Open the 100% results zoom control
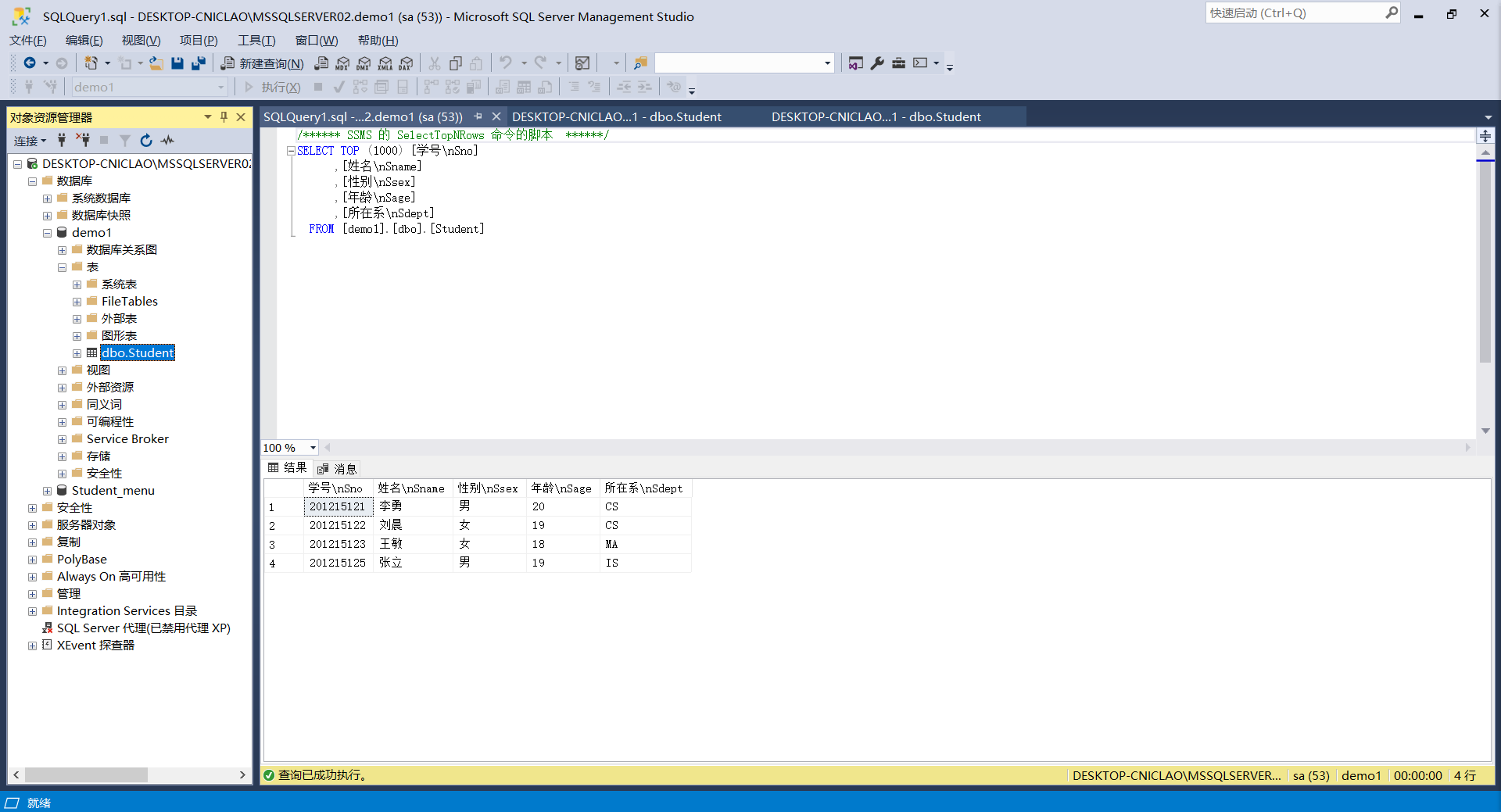The image size is (1501, 812). (288, 447)
